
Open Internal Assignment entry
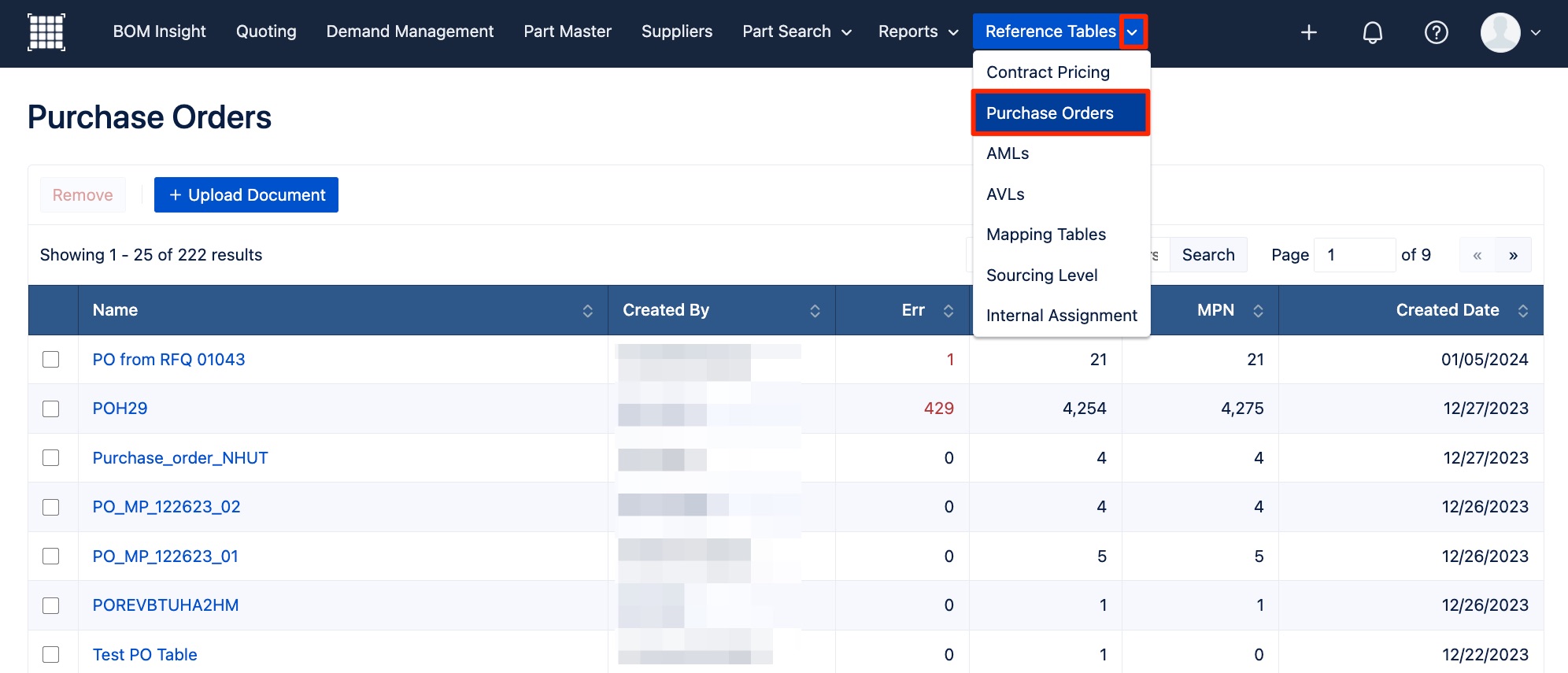pos(1061,316)
